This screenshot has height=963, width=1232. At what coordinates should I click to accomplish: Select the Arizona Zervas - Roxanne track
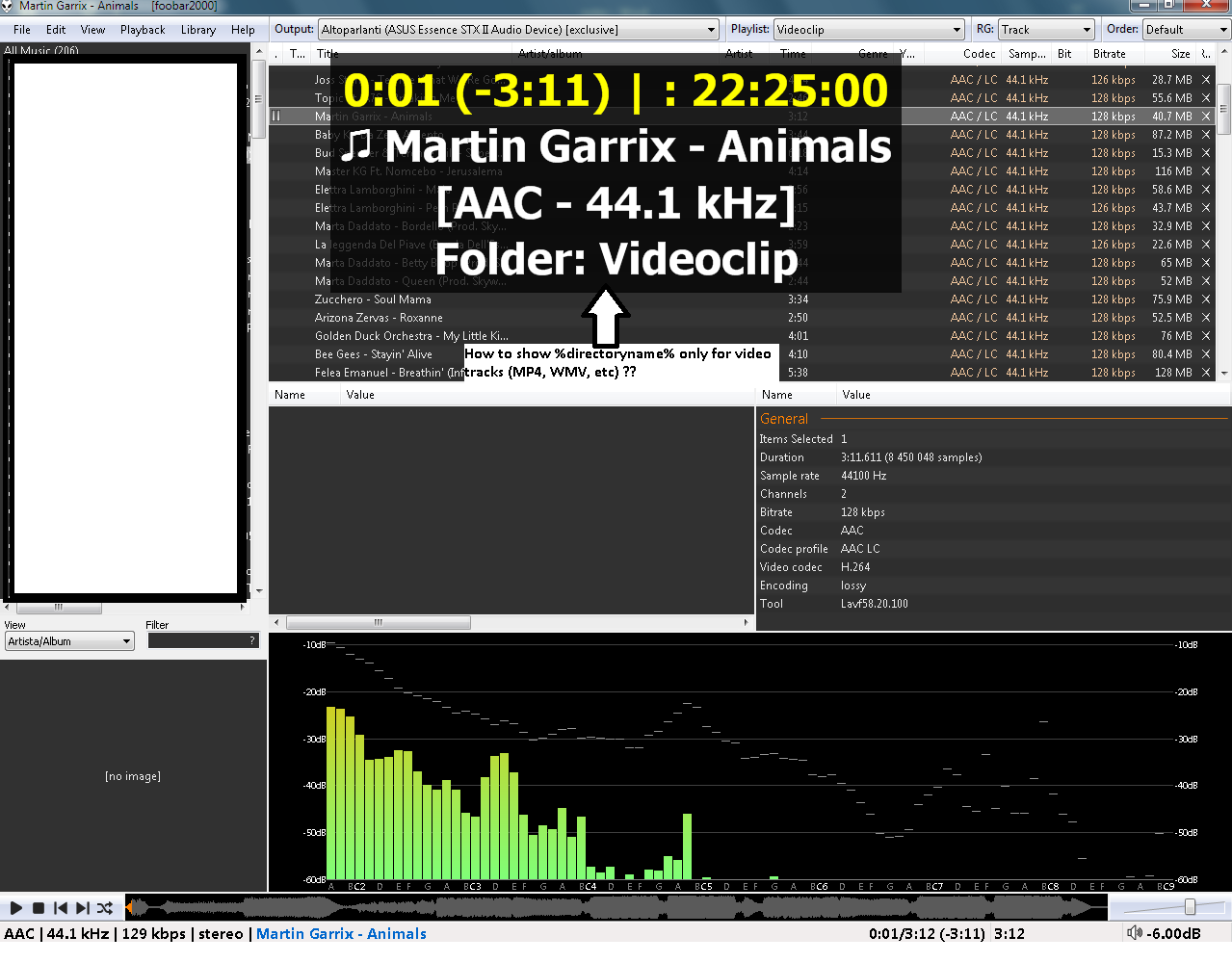[379, 318]
